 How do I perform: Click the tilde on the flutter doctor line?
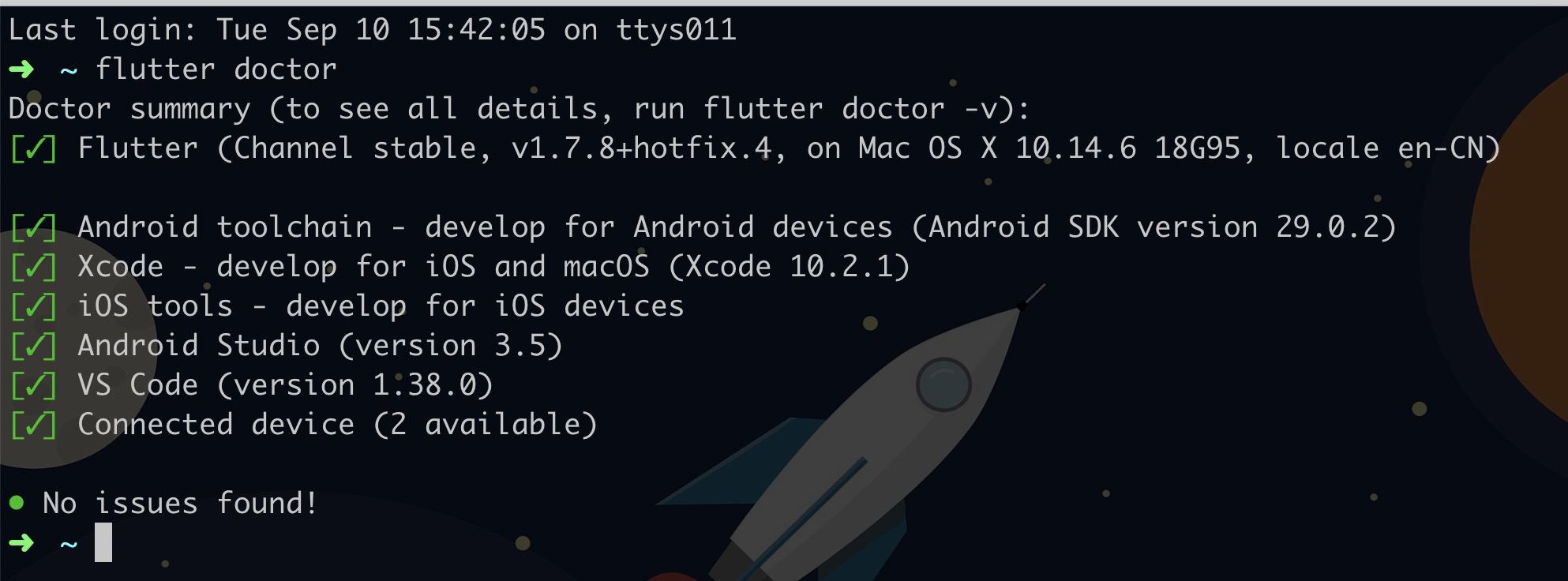pos(69,72)
